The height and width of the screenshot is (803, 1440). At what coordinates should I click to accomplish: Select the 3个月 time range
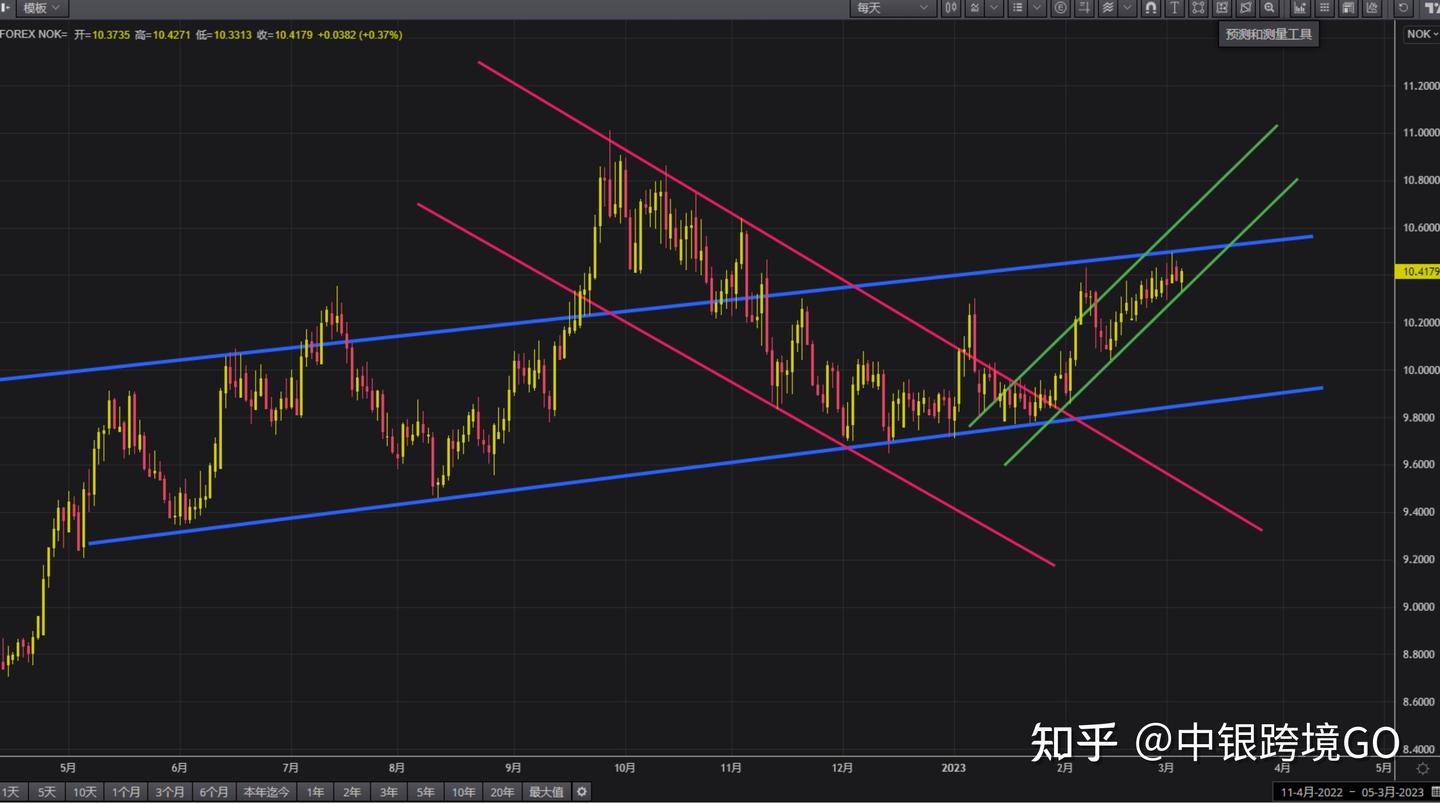170,792
